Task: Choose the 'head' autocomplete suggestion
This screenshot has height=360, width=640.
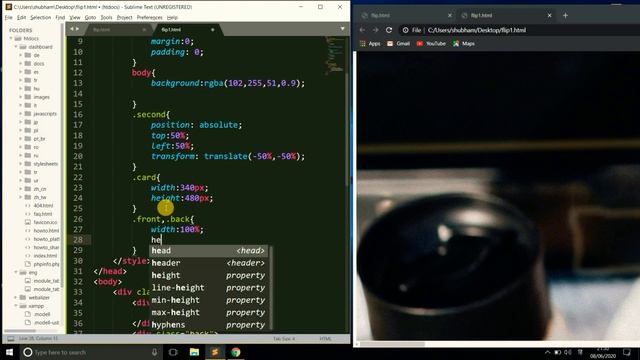Action: [x=208, y=251]
